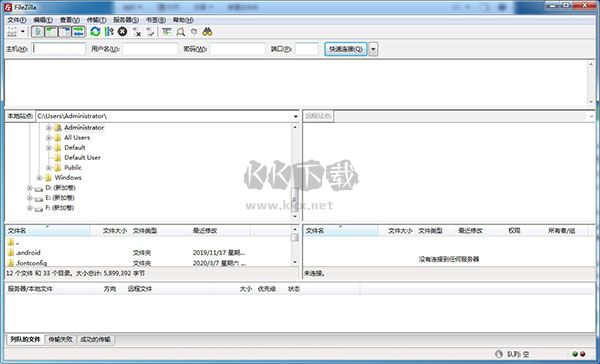Open the 查看 menu
This screenshot has width=600, height=364.
(70, 20)
